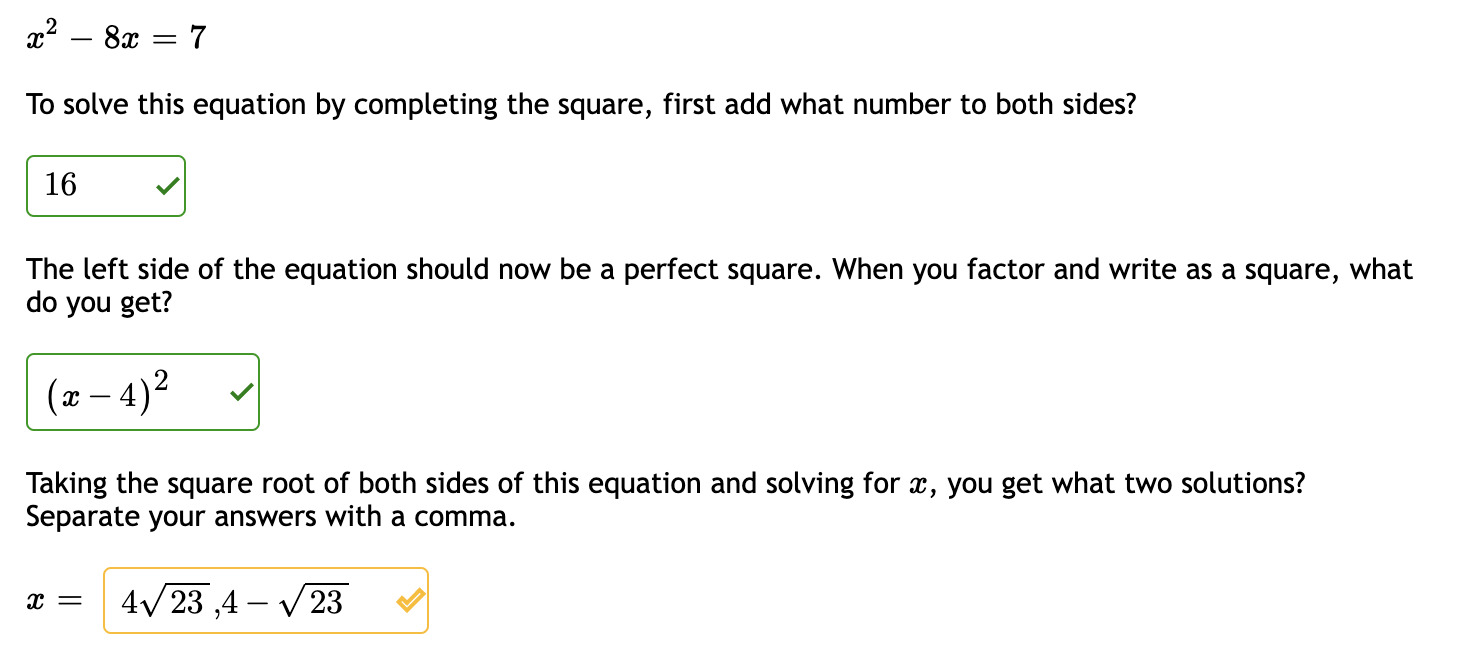Select the expression 4 sqrt 23 in the answer box
The width and height of the screenshot is (1458, 654).
click(165, 598)
